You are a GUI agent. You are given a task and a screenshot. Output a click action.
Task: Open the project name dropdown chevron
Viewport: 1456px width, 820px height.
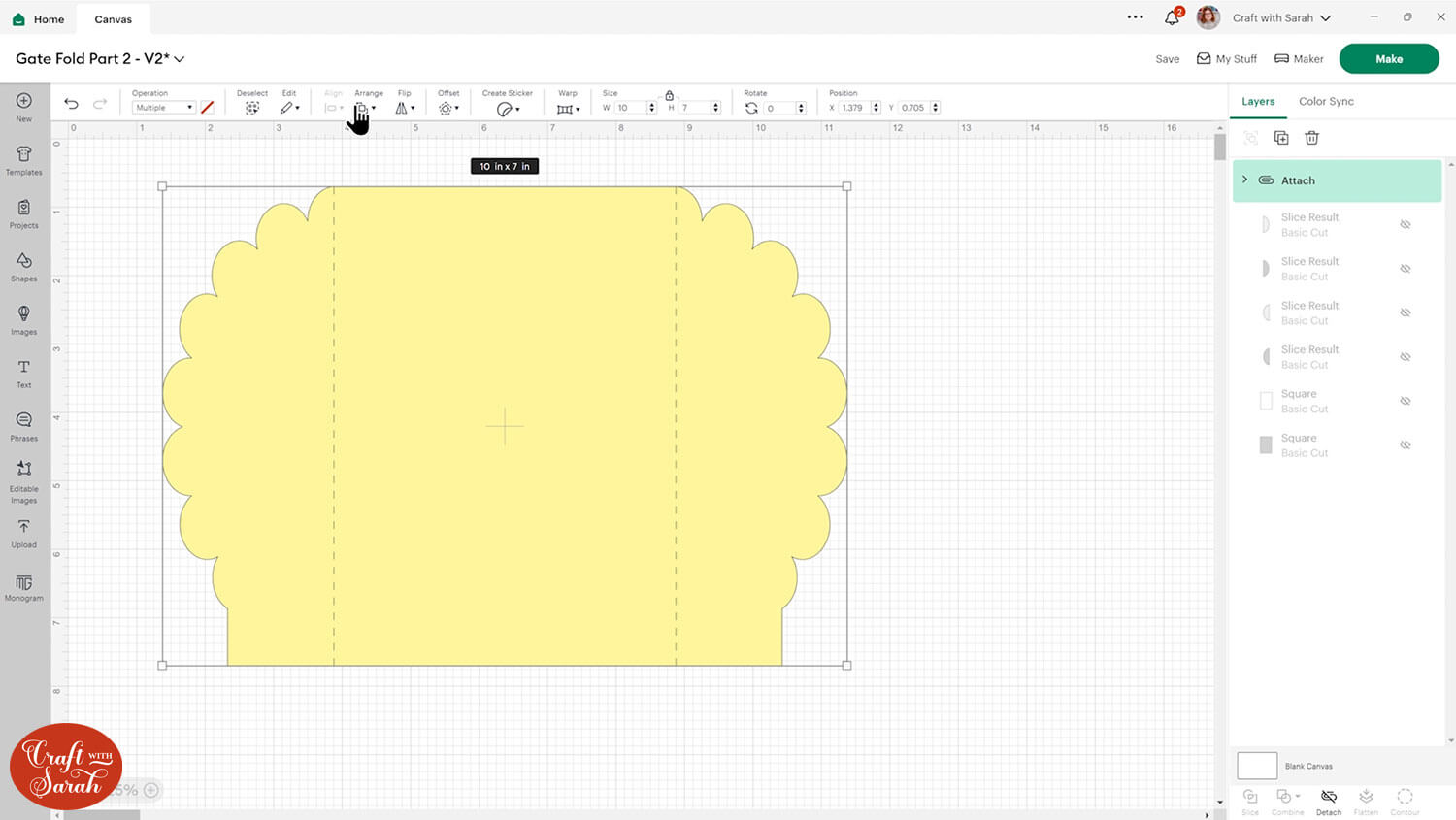(180, 59)
